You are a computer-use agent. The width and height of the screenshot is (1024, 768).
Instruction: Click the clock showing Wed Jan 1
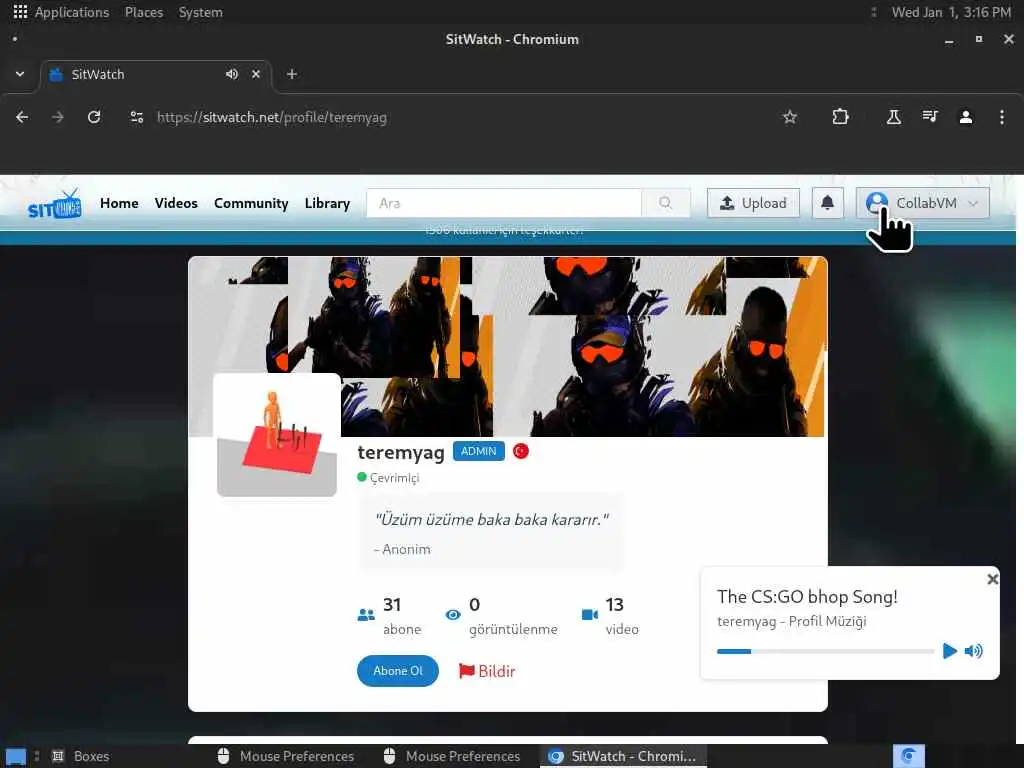(x=951, y=12)
